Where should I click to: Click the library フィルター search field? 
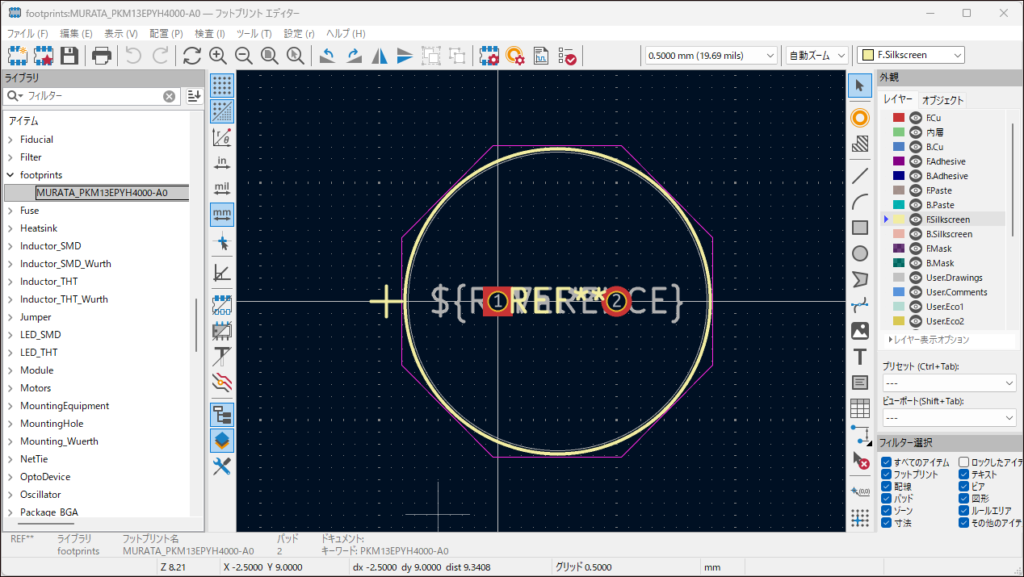click(x=92, y=96)
